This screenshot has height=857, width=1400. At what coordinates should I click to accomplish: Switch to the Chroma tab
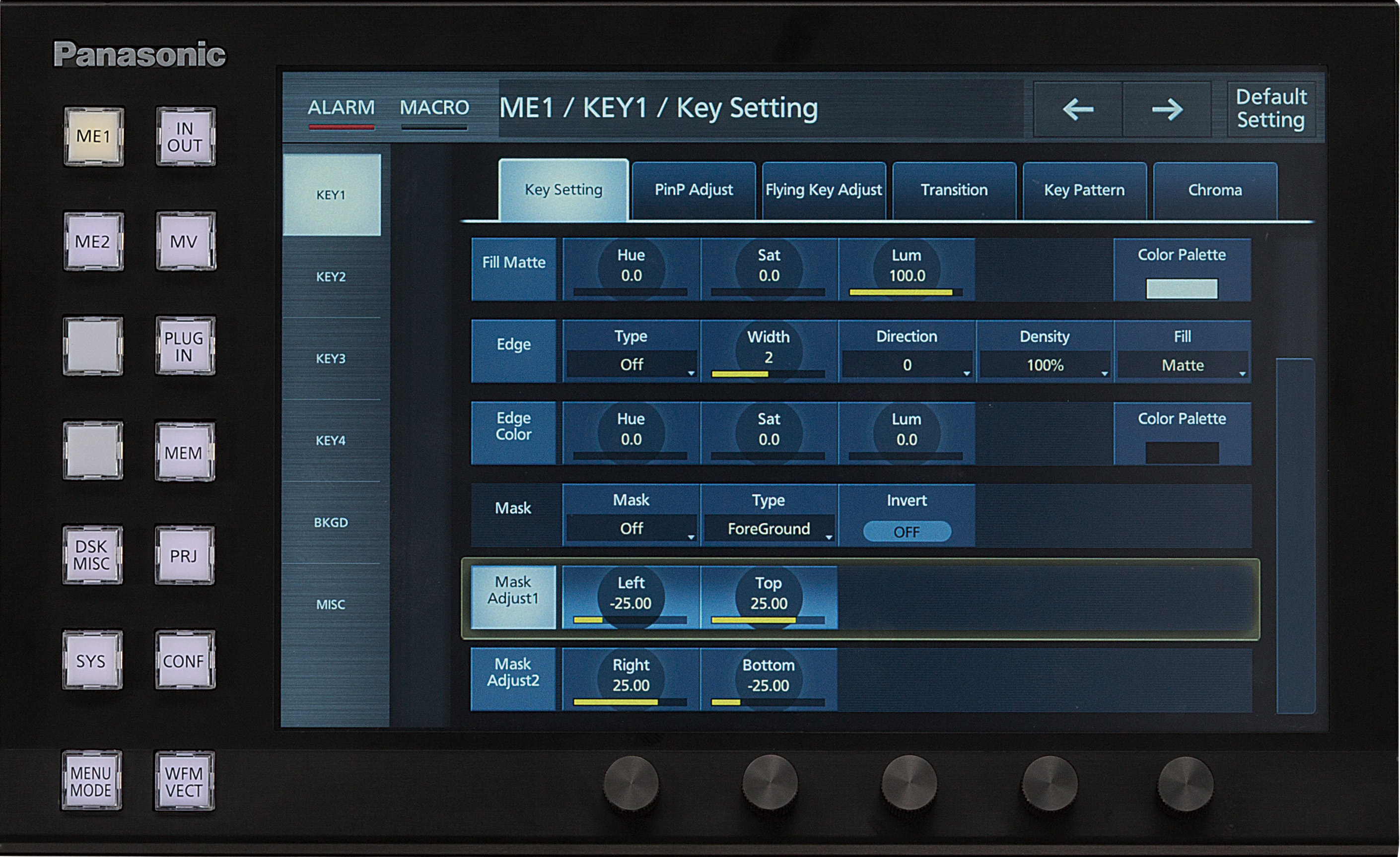pos(1215,190)
